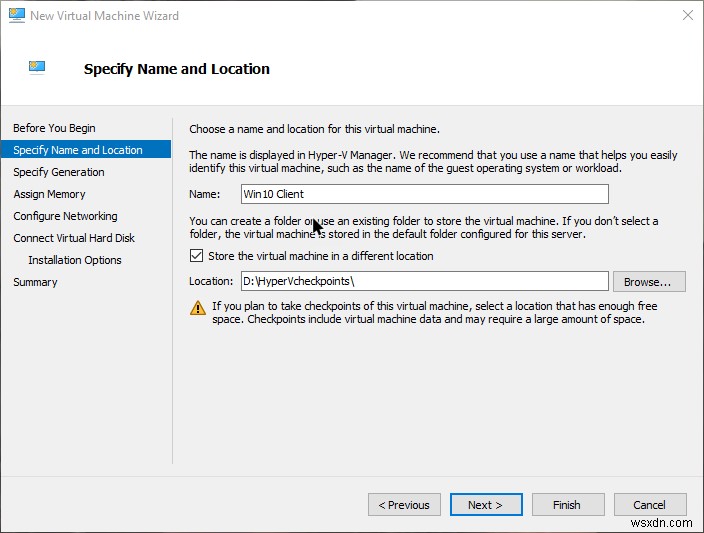Viewport: 704px width, 533px height.
Task: Click the Name: label
Action: tap(205, 194)
